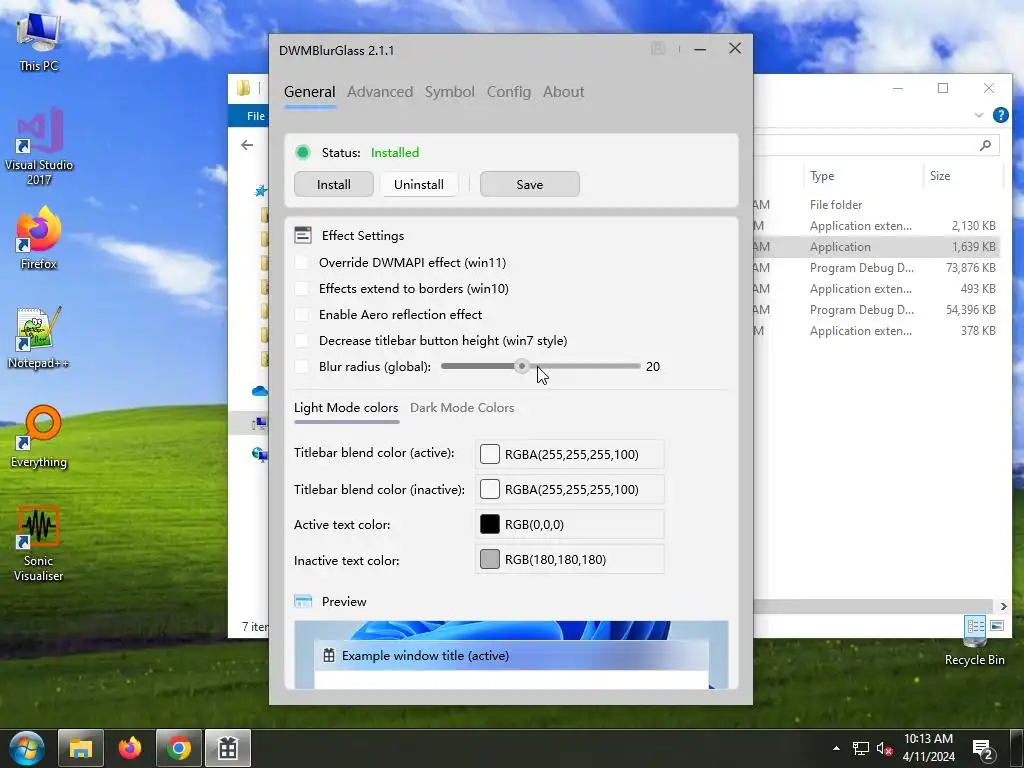Viewport: 1024px width, 768px height.
Task: Click the RGB(180,180,180) value field
Action: click(570, 560)
